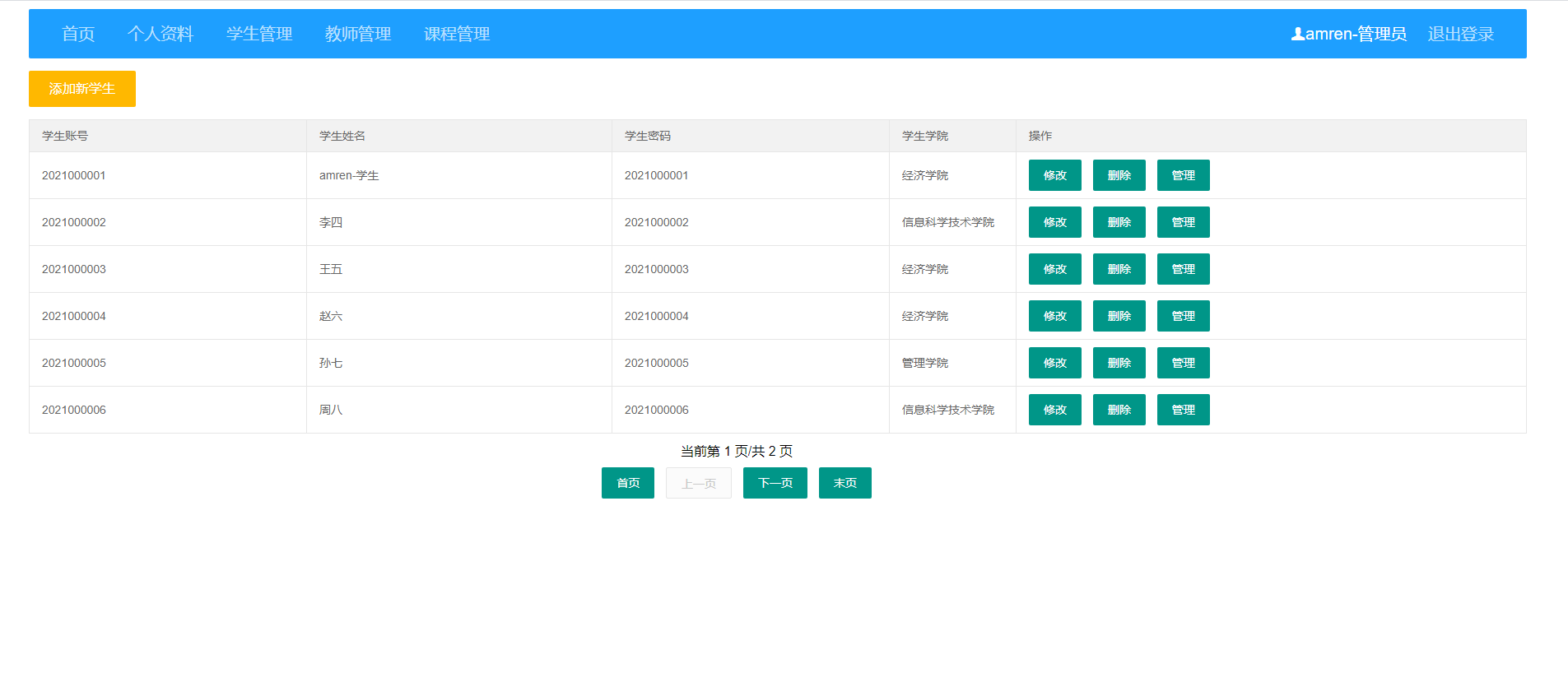Click 修改 for student 2021000001
Screen dimensions: 1568x696
coord(1055,175)
